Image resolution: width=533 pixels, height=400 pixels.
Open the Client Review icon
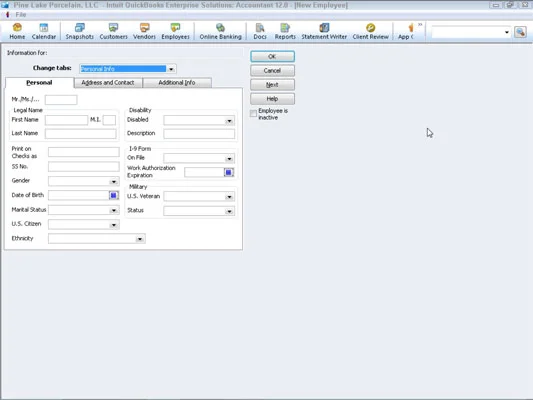coord(371,31)
